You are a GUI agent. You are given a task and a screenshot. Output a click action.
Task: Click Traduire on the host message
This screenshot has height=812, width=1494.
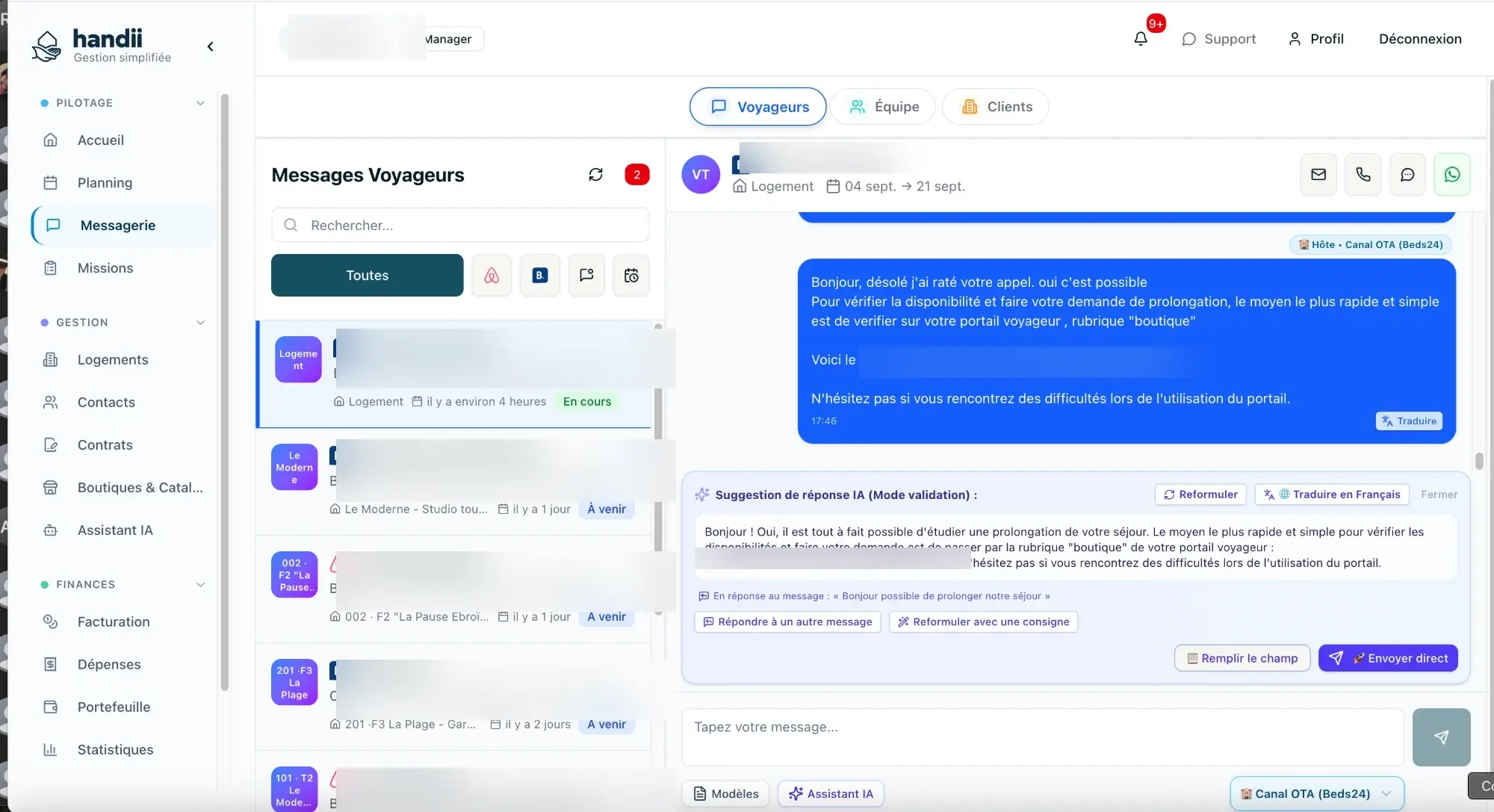pos(1409,421)
